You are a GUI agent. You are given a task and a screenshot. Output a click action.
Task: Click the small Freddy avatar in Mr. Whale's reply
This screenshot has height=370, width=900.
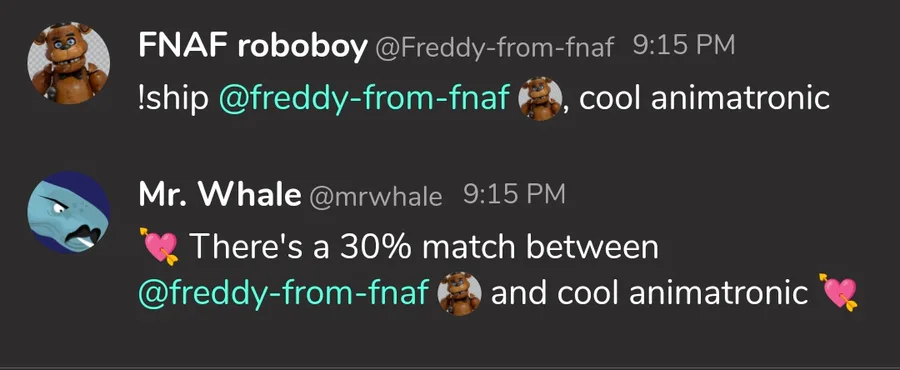(459, 293)
